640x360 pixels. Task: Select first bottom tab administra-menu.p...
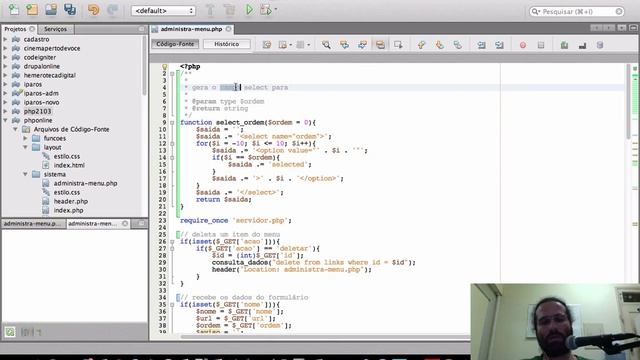[x=32, y=224]
